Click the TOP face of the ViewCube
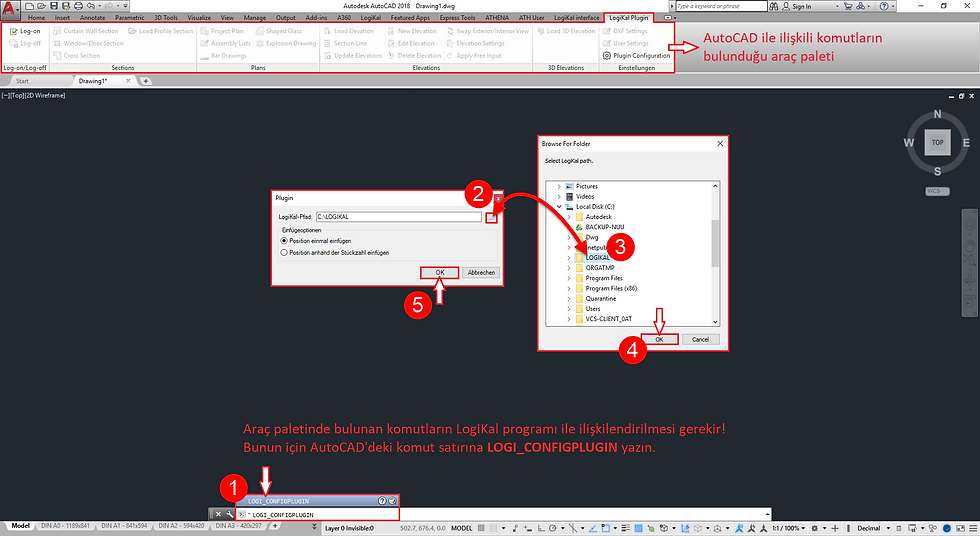The height and width of the screenshot is (536, 980). coord(938,142)
